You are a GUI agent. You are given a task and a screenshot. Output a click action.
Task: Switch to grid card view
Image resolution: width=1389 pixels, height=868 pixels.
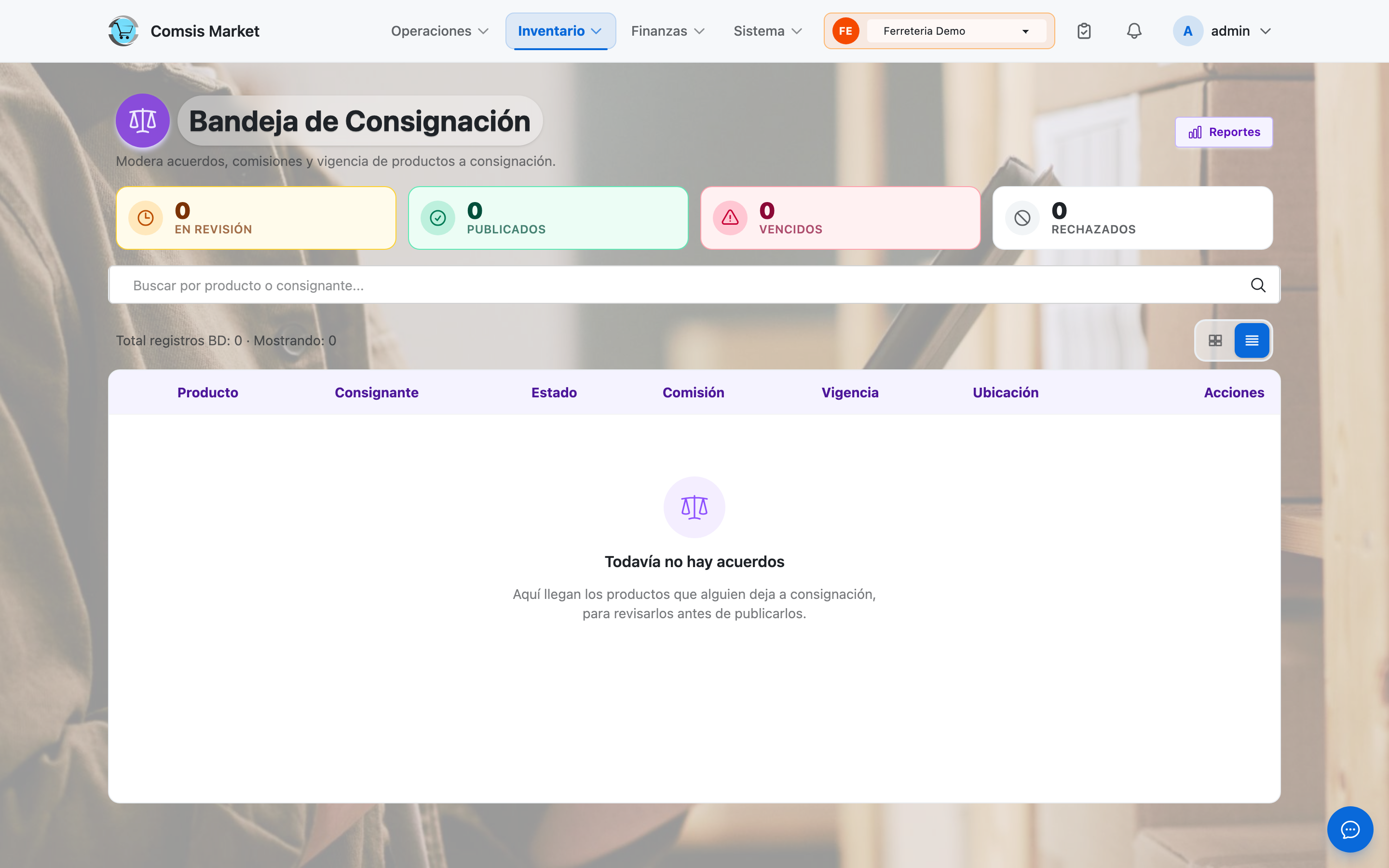pyautogui.click(x=1215, y=340)
